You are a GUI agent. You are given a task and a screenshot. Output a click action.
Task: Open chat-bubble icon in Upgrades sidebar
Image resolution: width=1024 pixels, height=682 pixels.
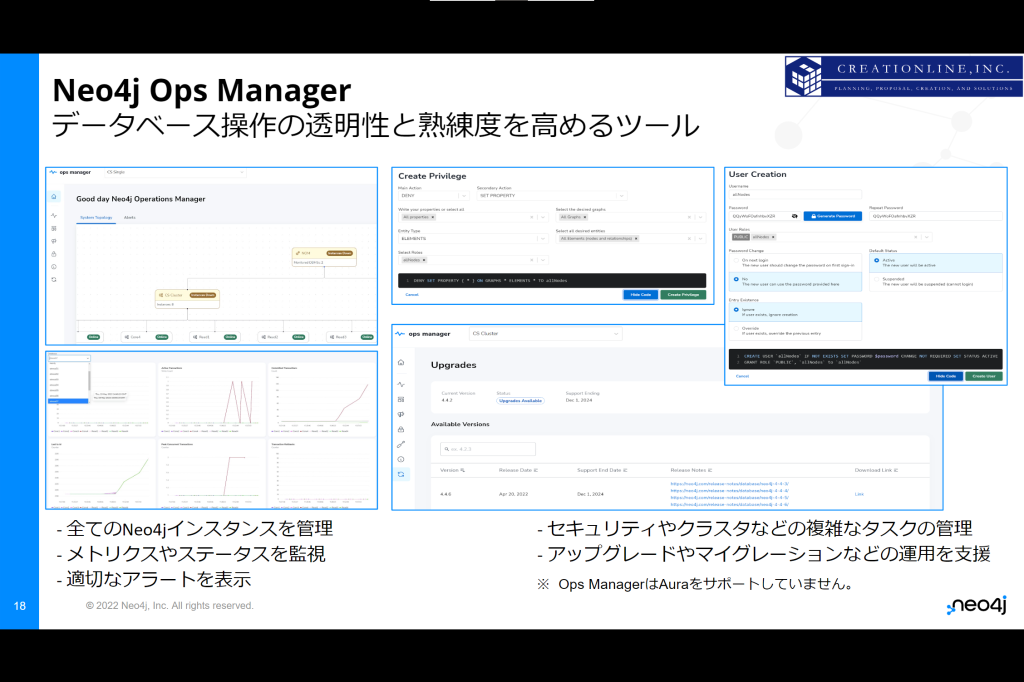click(x=401, y=414)
